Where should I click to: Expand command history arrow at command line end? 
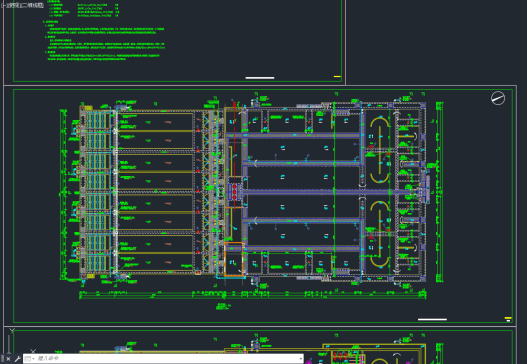pos(300,359)
